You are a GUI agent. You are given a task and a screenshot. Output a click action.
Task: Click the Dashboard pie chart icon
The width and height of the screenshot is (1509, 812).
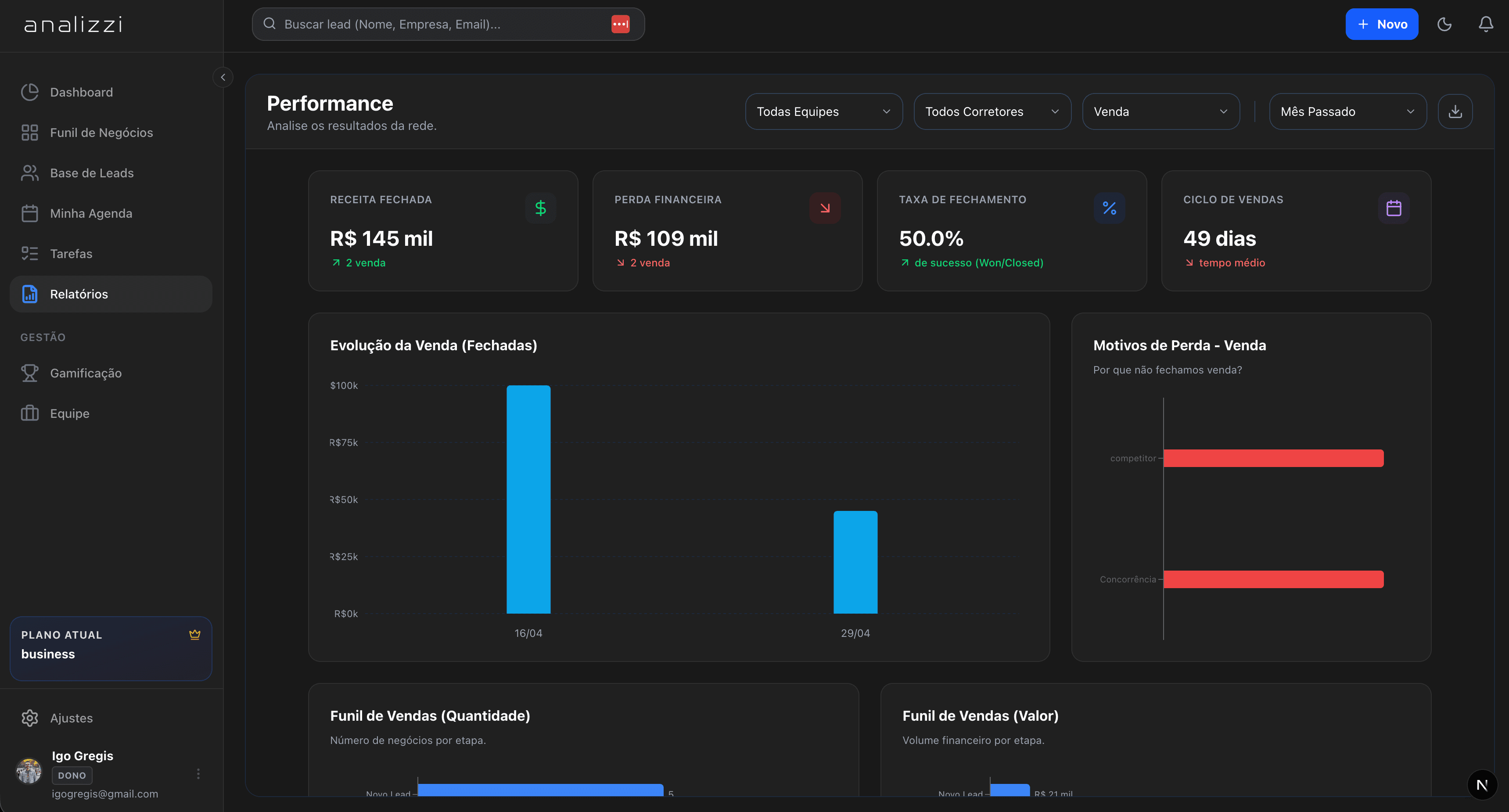click(x=30, y=92)
